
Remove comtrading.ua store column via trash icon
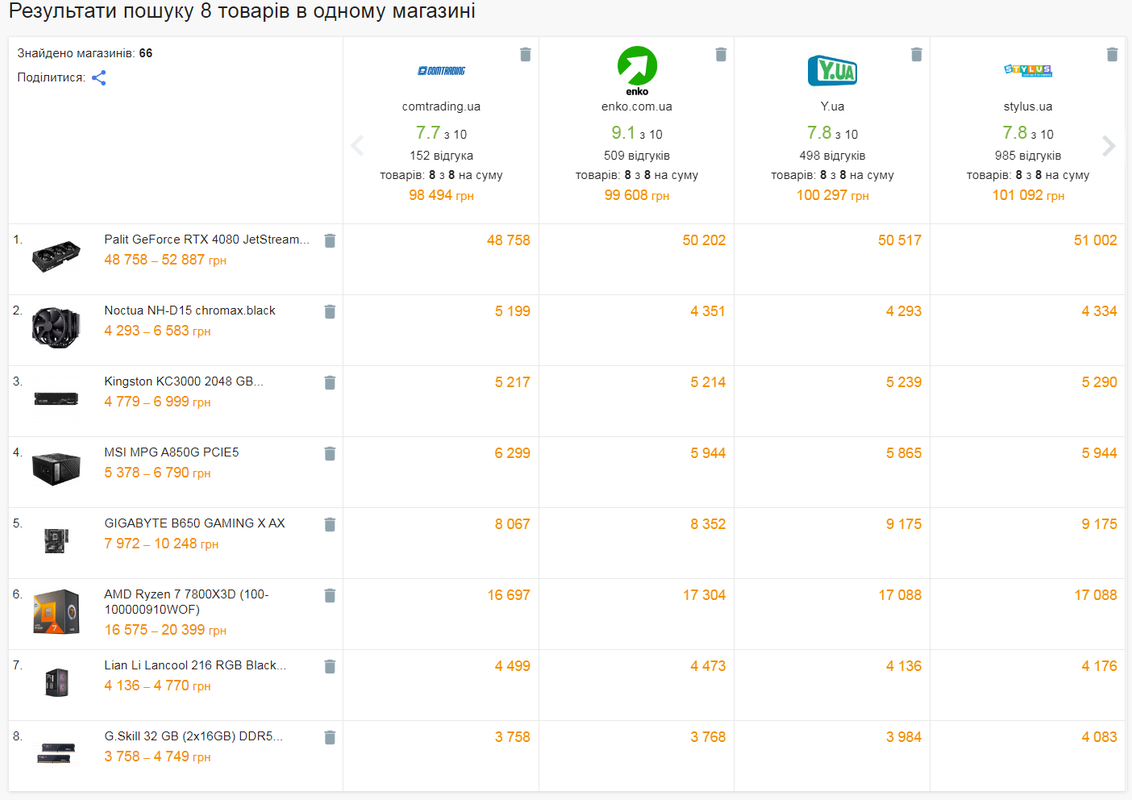click(526, 54)
